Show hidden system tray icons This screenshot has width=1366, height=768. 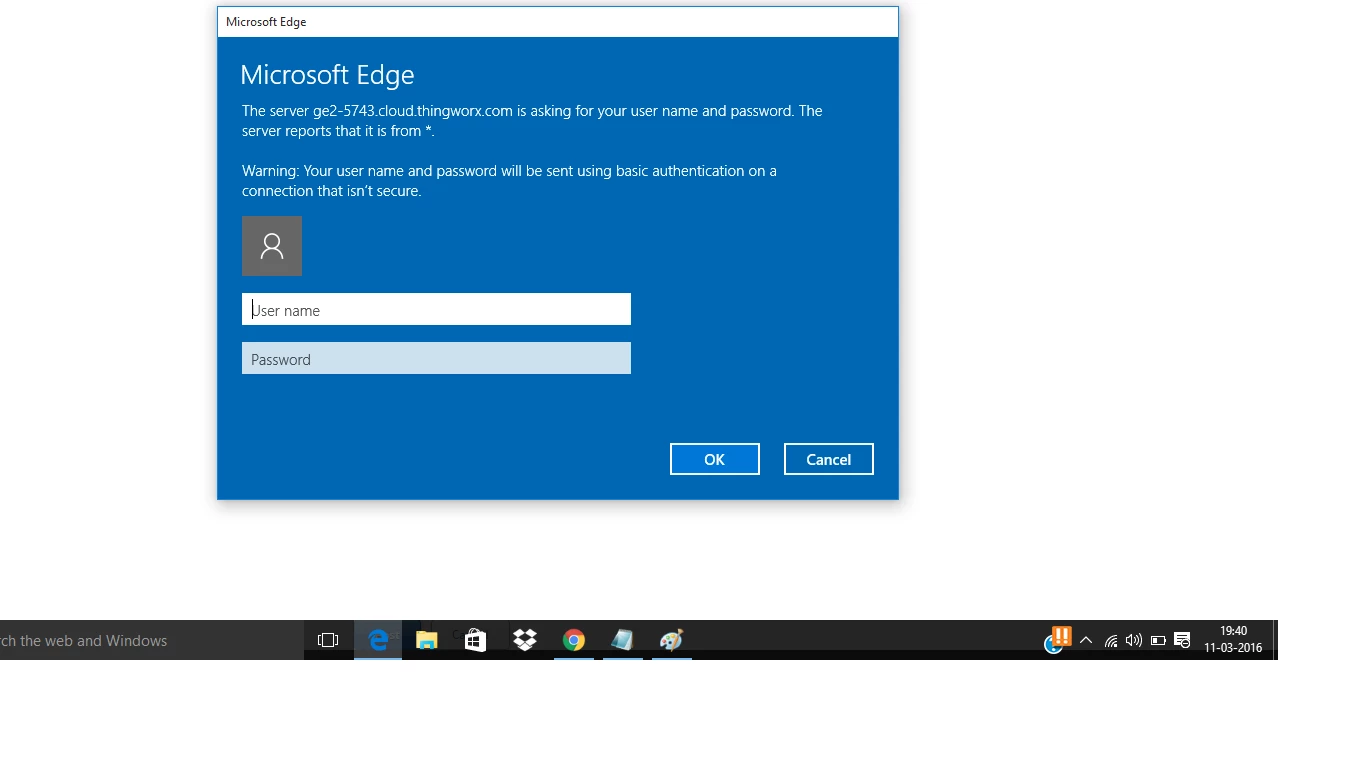(x=1086, y=641)
